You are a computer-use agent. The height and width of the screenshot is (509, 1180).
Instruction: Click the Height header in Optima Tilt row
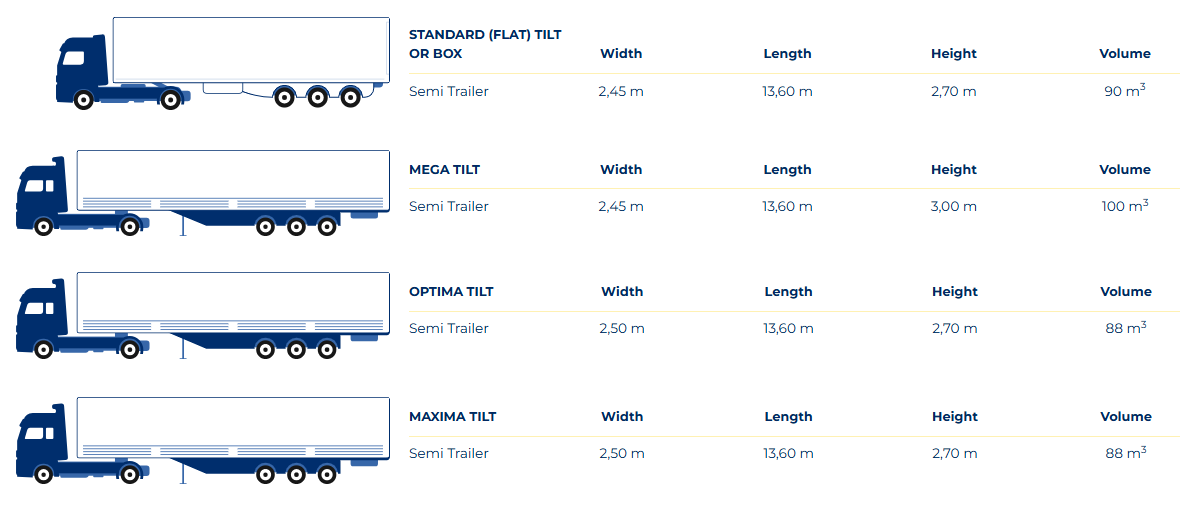[x=955, y=292]
